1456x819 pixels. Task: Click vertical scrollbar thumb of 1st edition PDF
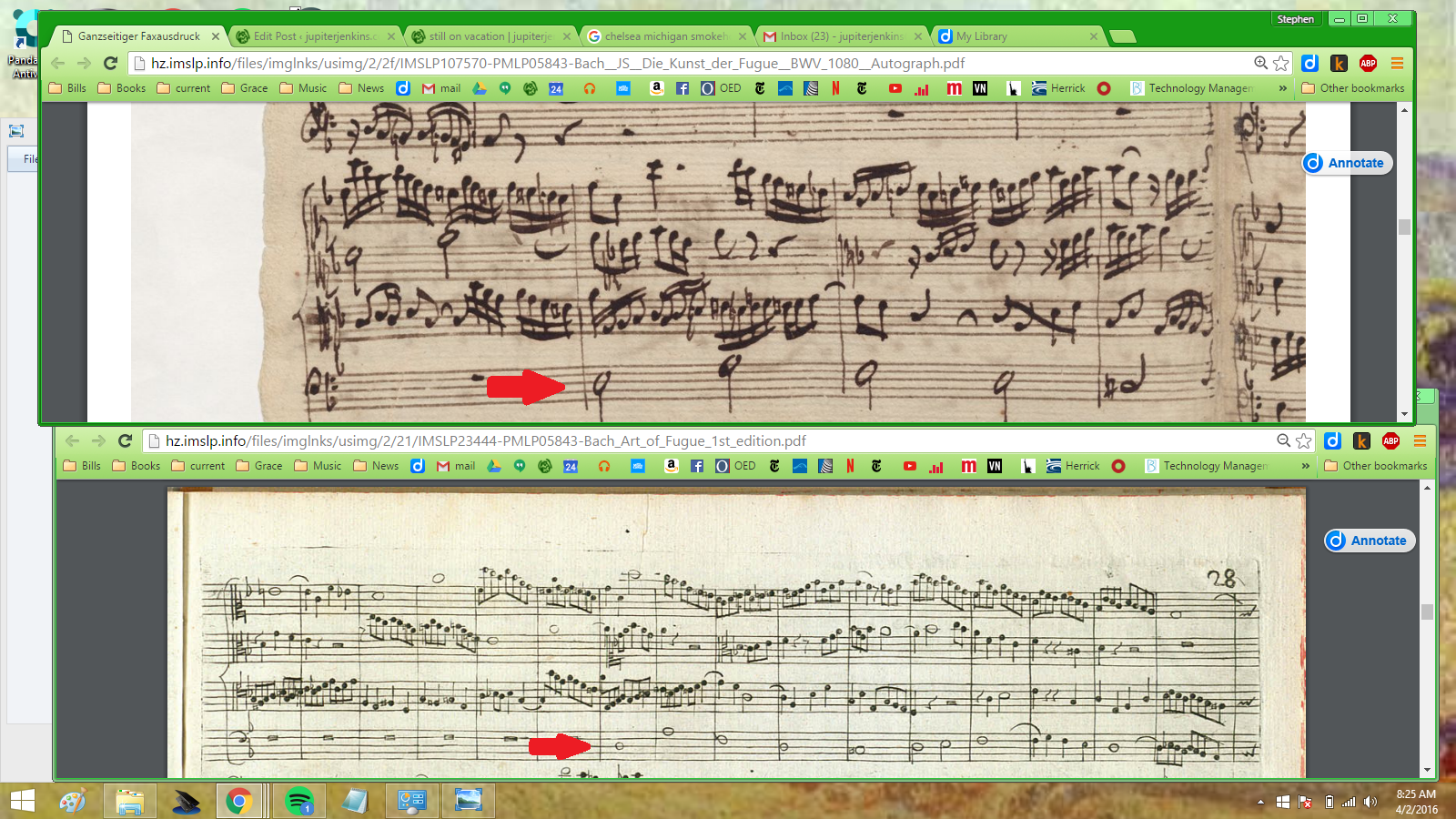pyautogui.click(x=1427, y=612)
